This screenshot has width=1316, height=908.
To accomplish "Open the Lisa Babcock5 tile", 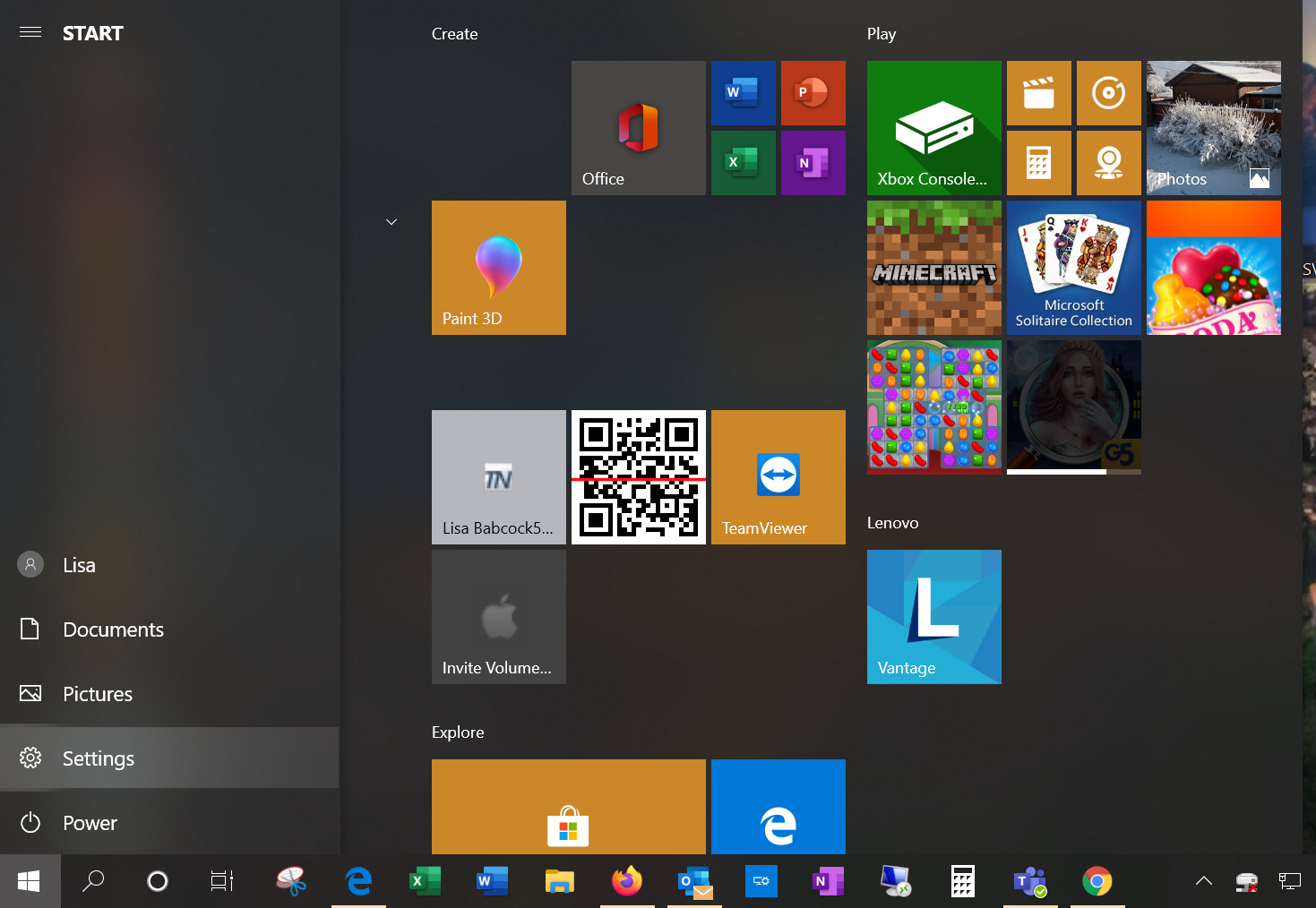I will tap(498, 477).
